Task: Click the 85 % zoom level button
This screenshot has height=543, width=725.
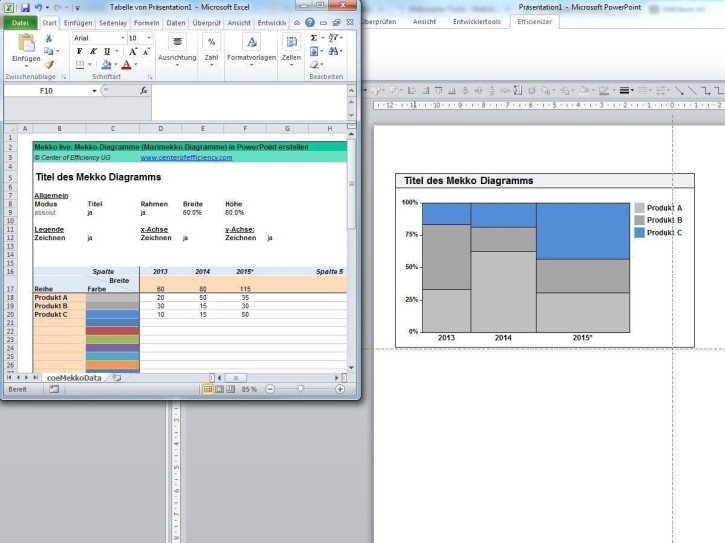Action: coord(249,389)
